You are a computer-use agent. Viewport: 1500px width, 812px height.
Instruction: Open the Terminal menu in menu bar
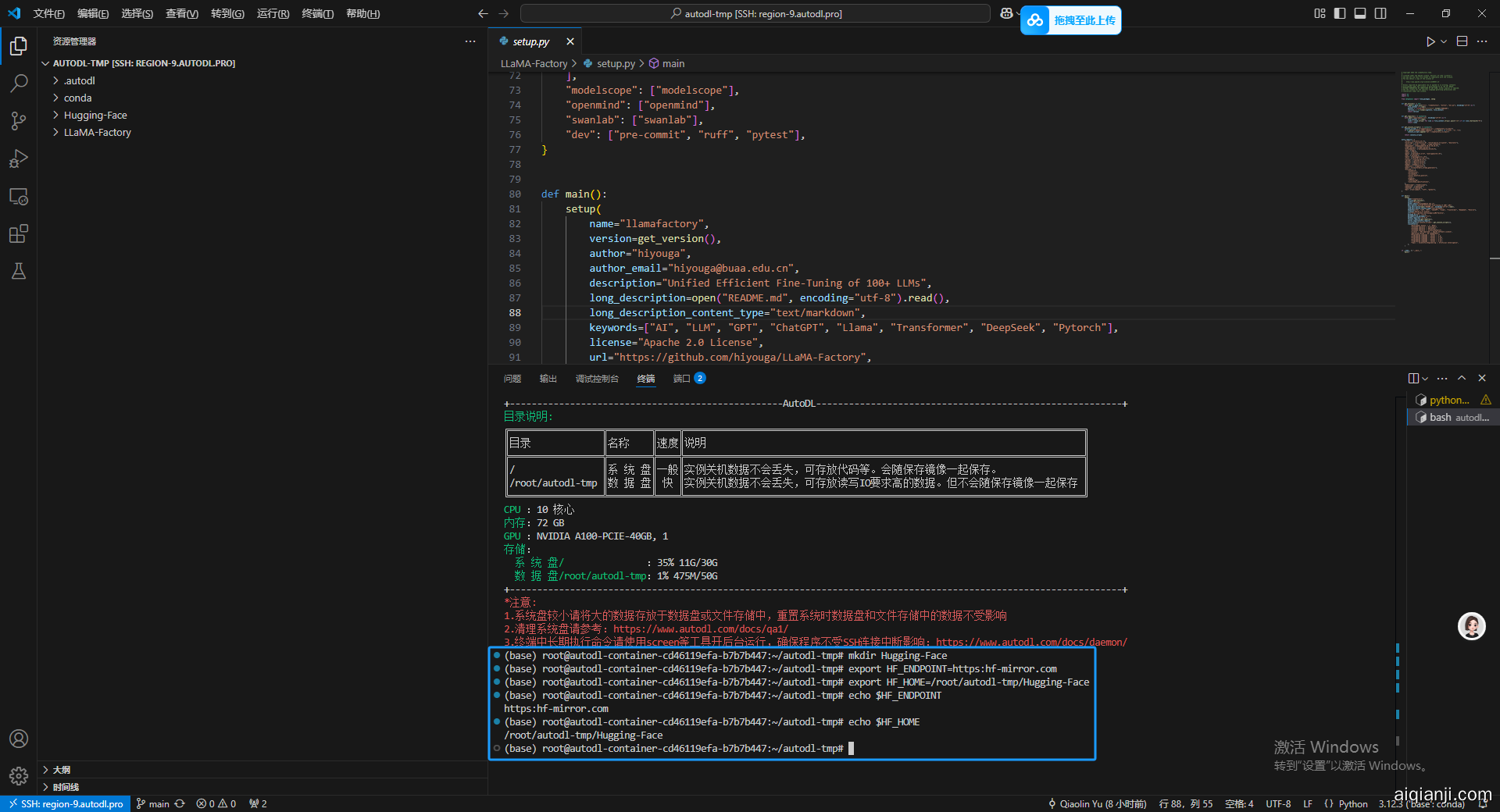click(x=317, y=13)
